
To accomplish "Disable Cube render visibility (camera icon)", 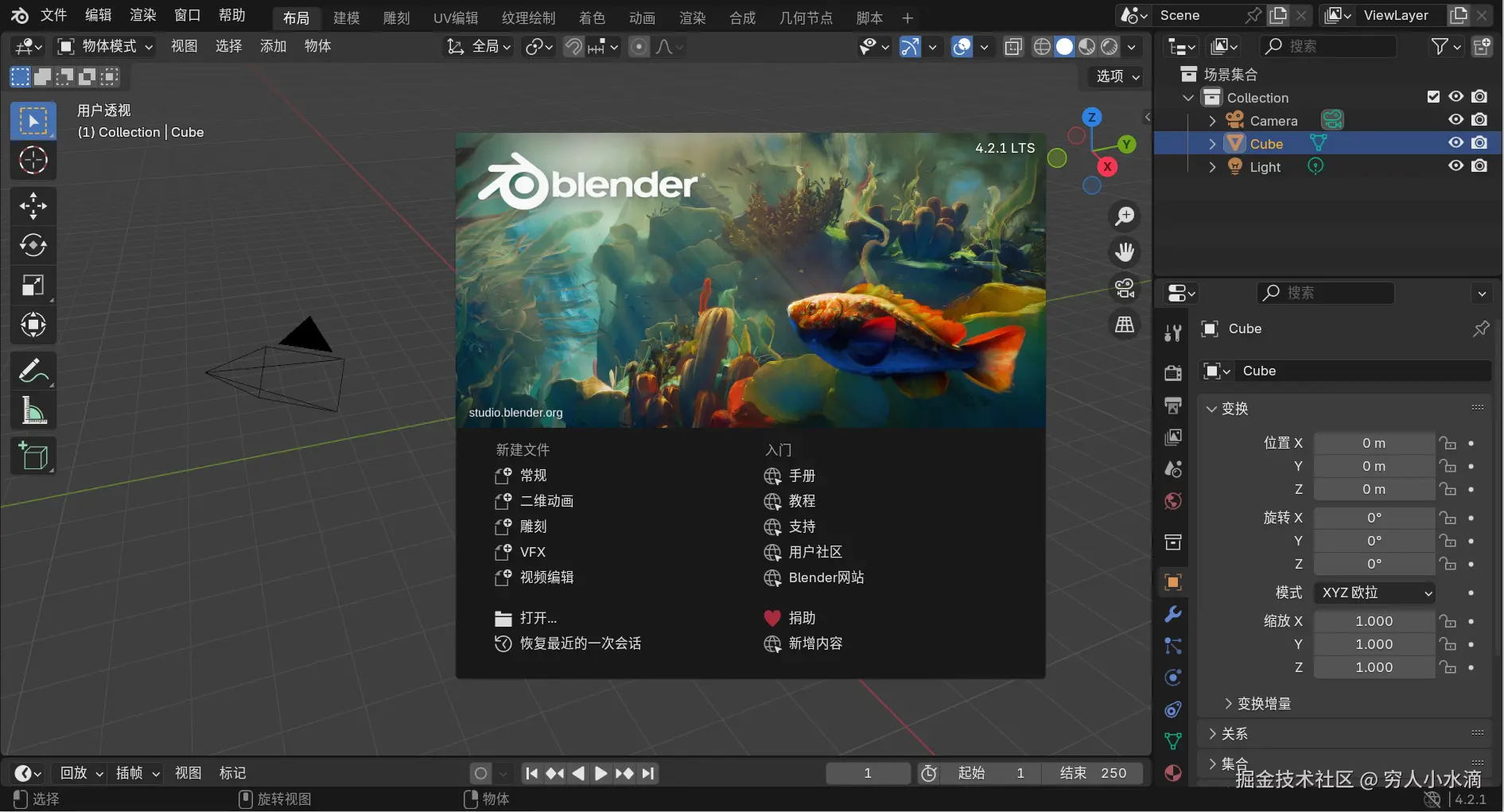I will pos(1480,142).
